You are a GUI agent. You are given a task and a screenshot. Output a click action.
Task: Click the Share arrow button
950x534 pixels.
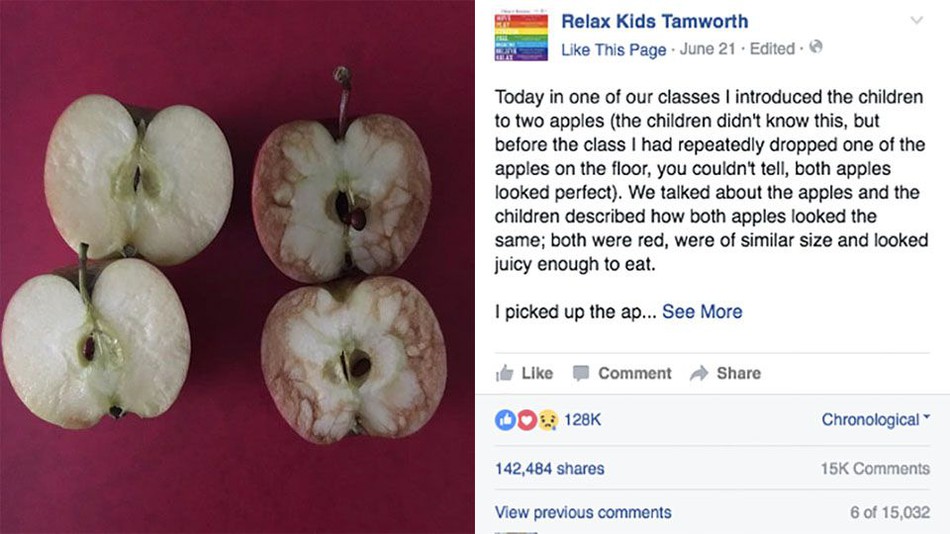tap(725, 373)
